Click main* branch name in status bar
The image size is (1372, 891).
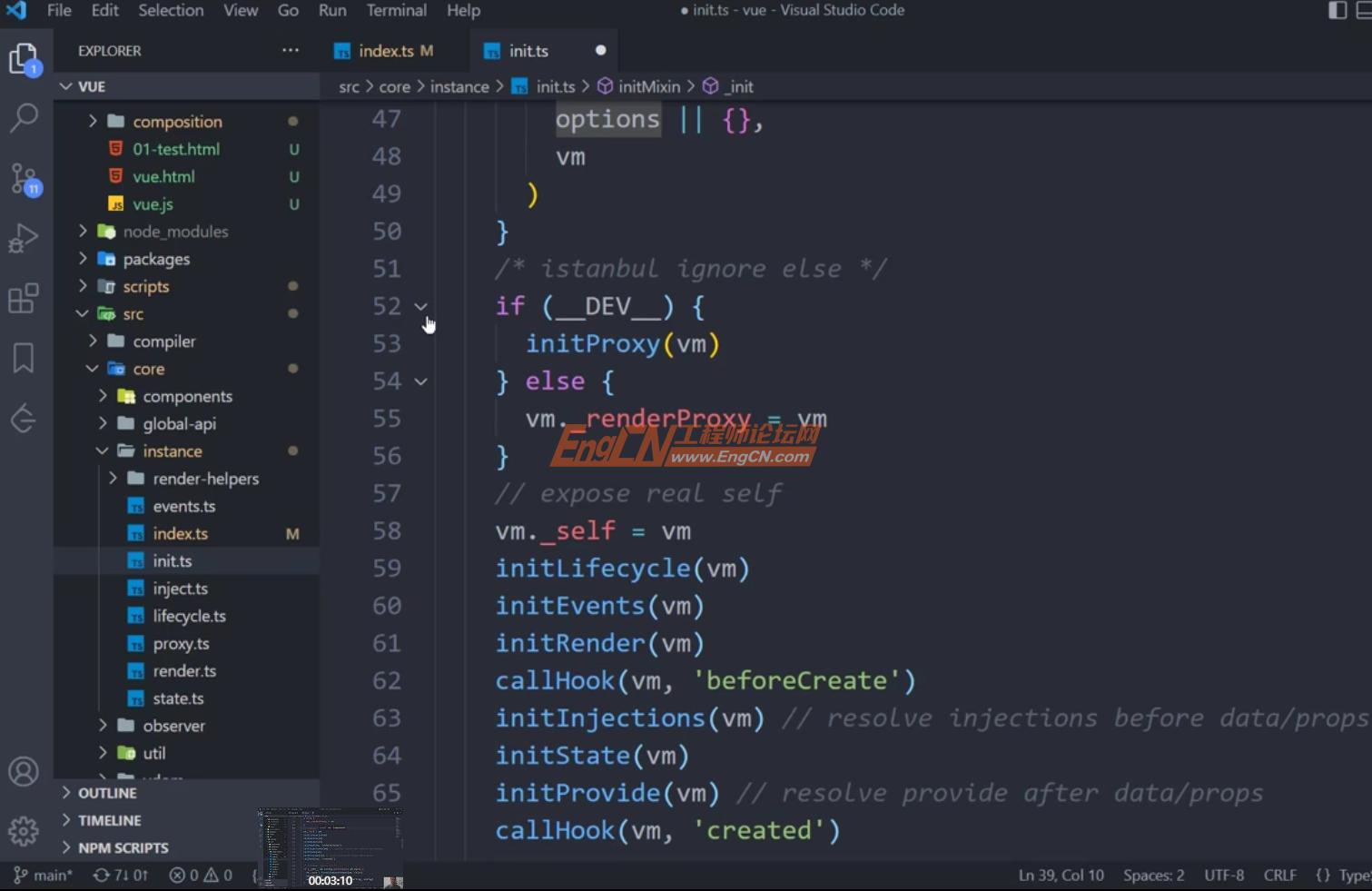tap(42, 875)
